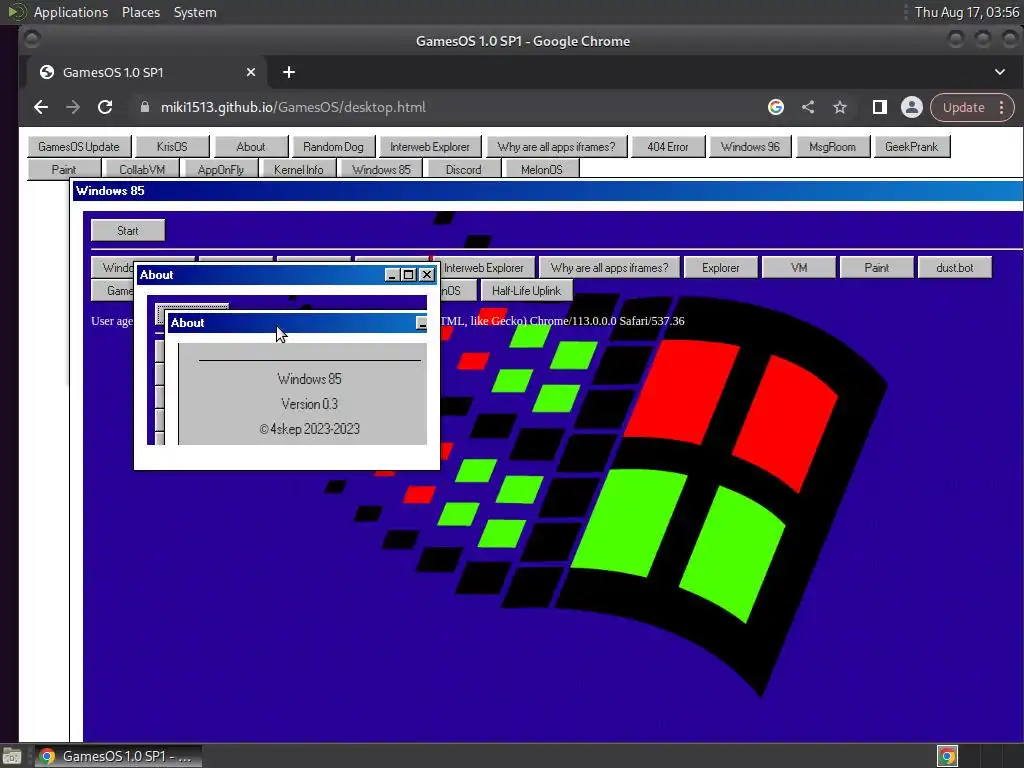Viewport: 1024px width, 768px height.
Task: Select the GamesOS 1.0 SP1 tab
Action: pos(145,72)
